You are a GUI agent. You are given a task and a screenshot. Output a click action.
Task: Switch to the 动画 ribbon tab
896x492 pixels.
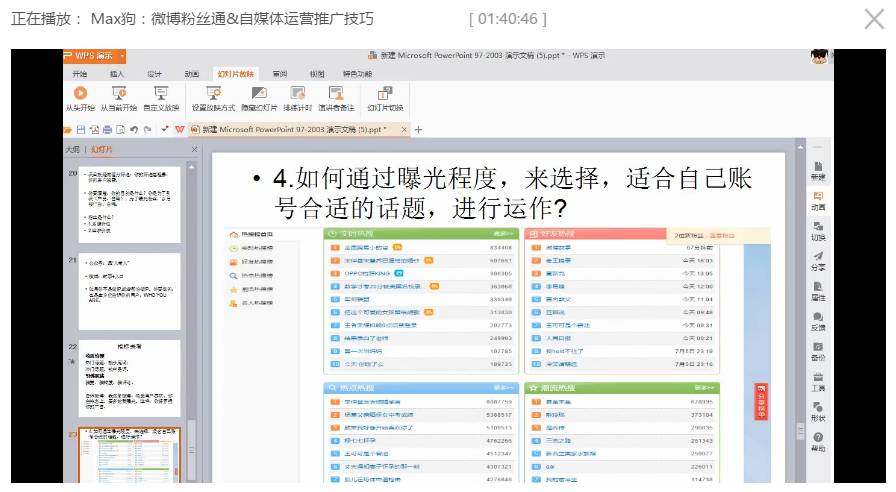click(191, 74)
